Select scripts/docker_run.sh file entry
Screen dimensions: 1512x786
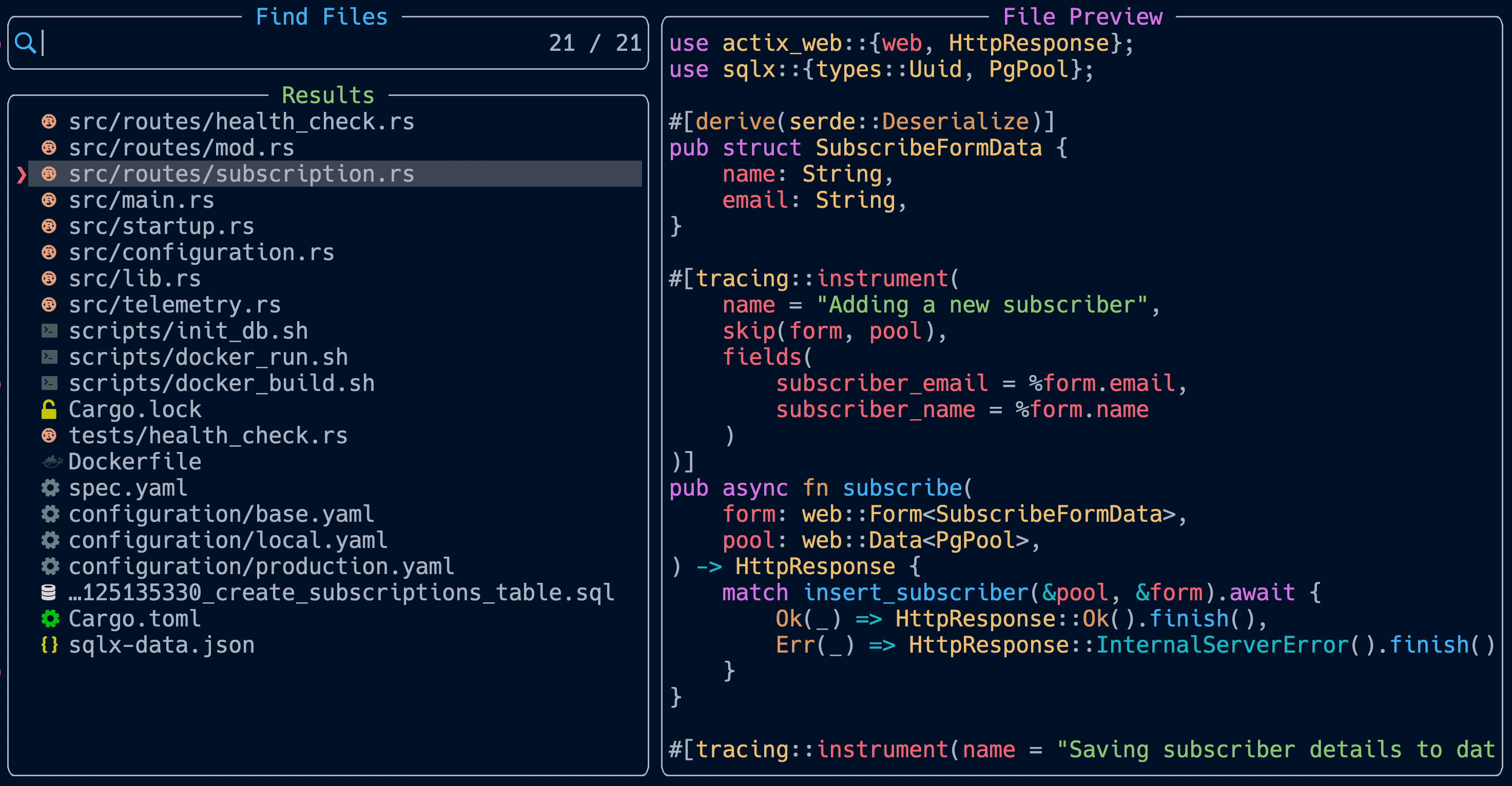335,357
